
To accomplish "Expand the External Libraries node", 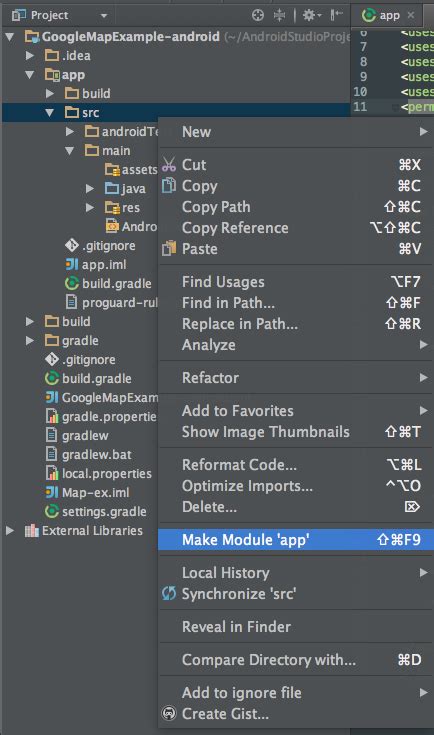I will tap(10, 530).
